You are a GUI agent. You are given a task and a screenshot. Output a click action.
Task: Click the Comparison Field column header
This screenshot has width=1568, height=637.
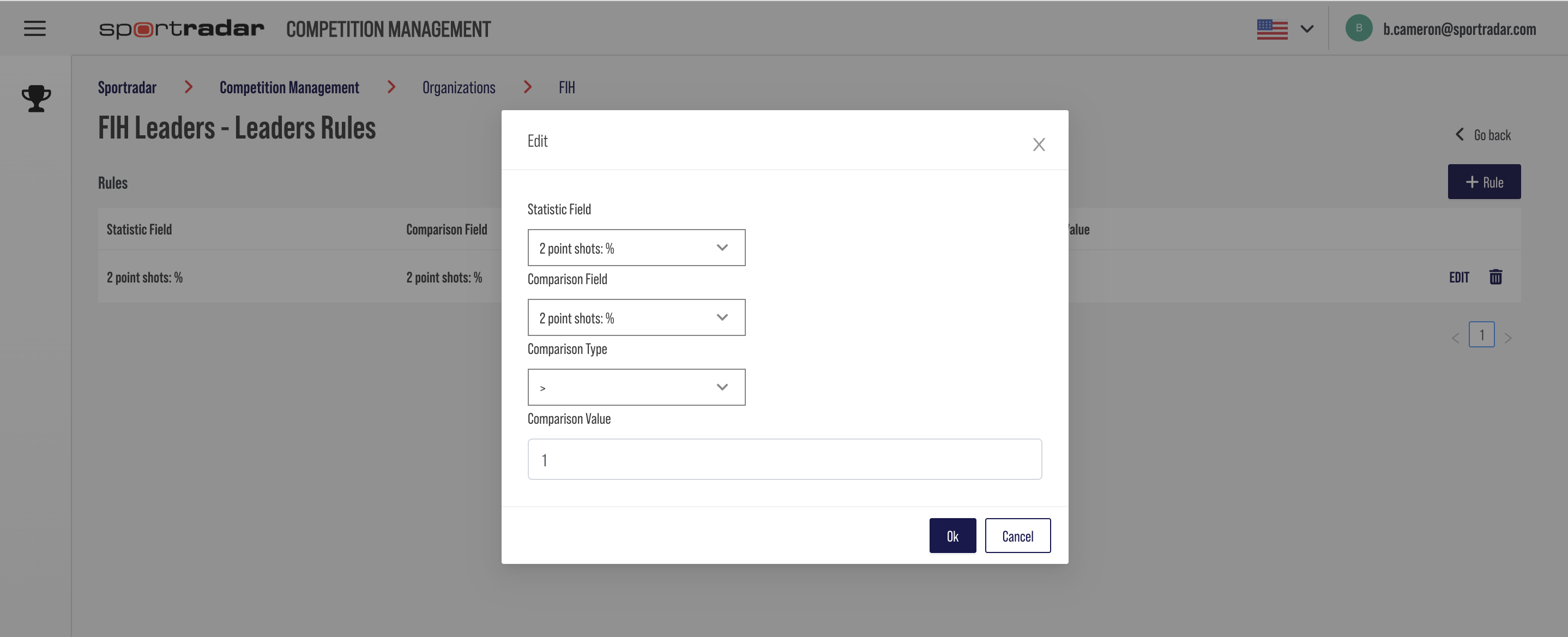pyautogui.click(x=447, y=230)
